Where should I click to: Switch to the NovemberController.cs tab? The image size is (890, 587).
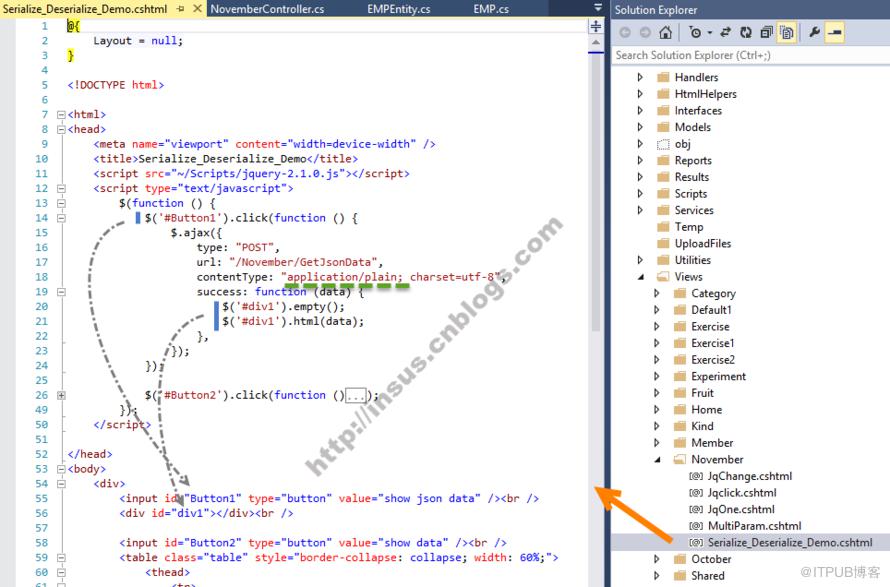point(267,9)
